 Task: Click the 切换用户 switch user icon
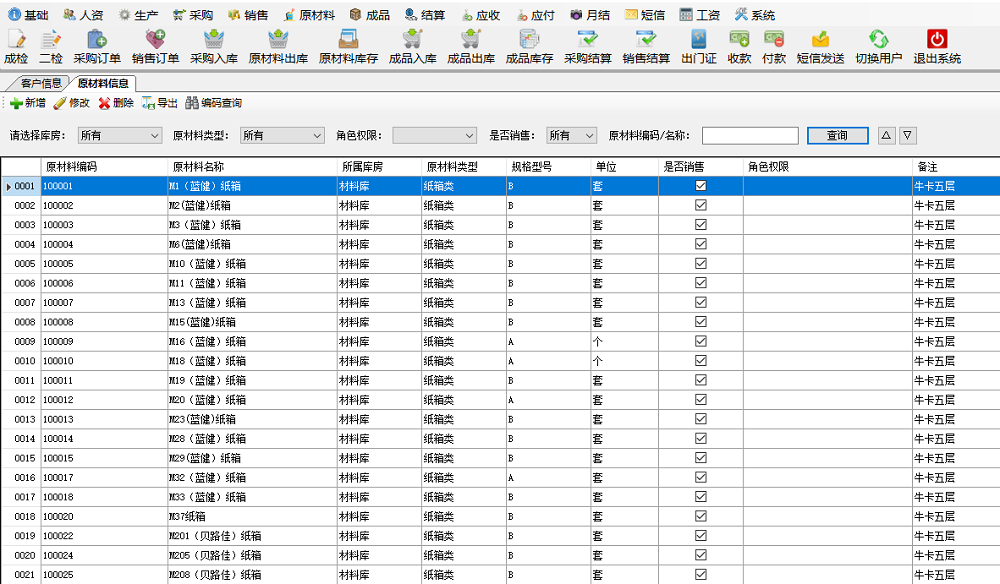878,40
